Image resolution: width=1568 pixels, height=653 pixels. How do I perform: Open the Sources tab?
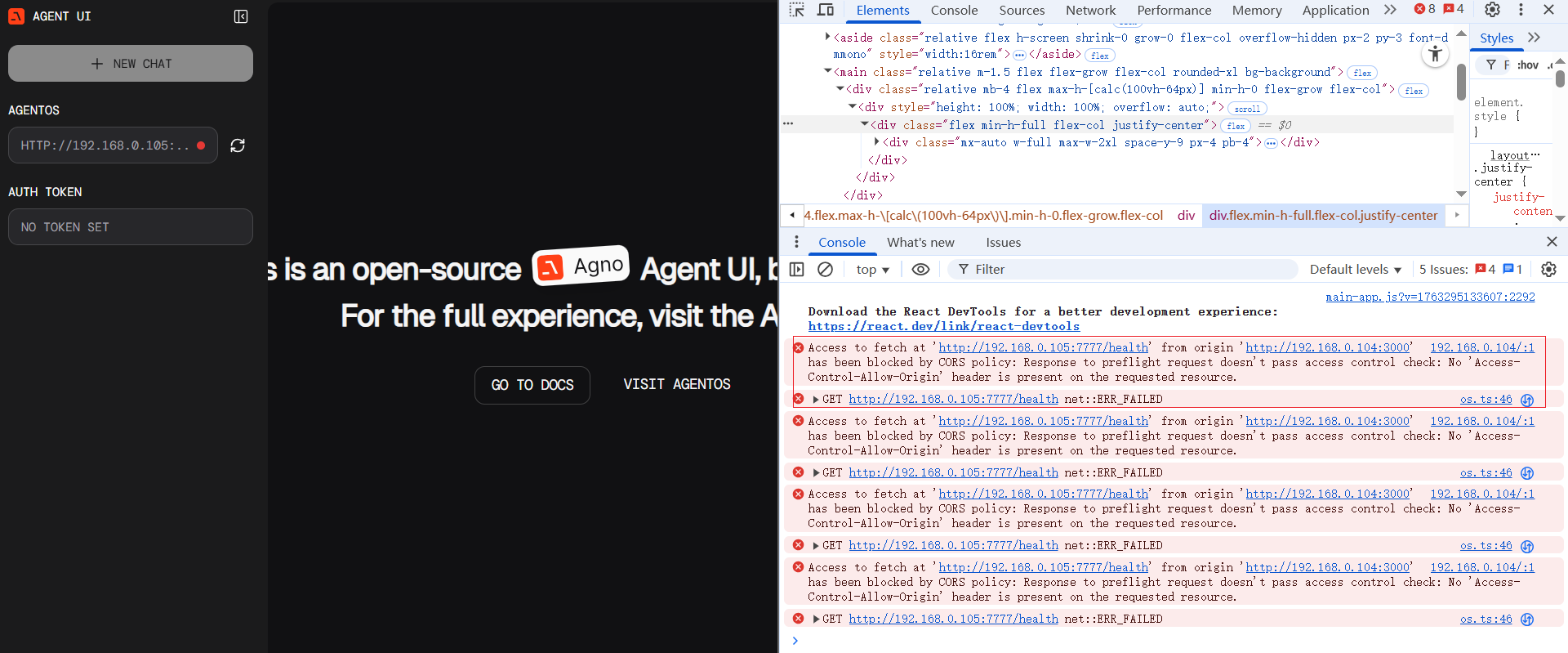[1022, 10]
